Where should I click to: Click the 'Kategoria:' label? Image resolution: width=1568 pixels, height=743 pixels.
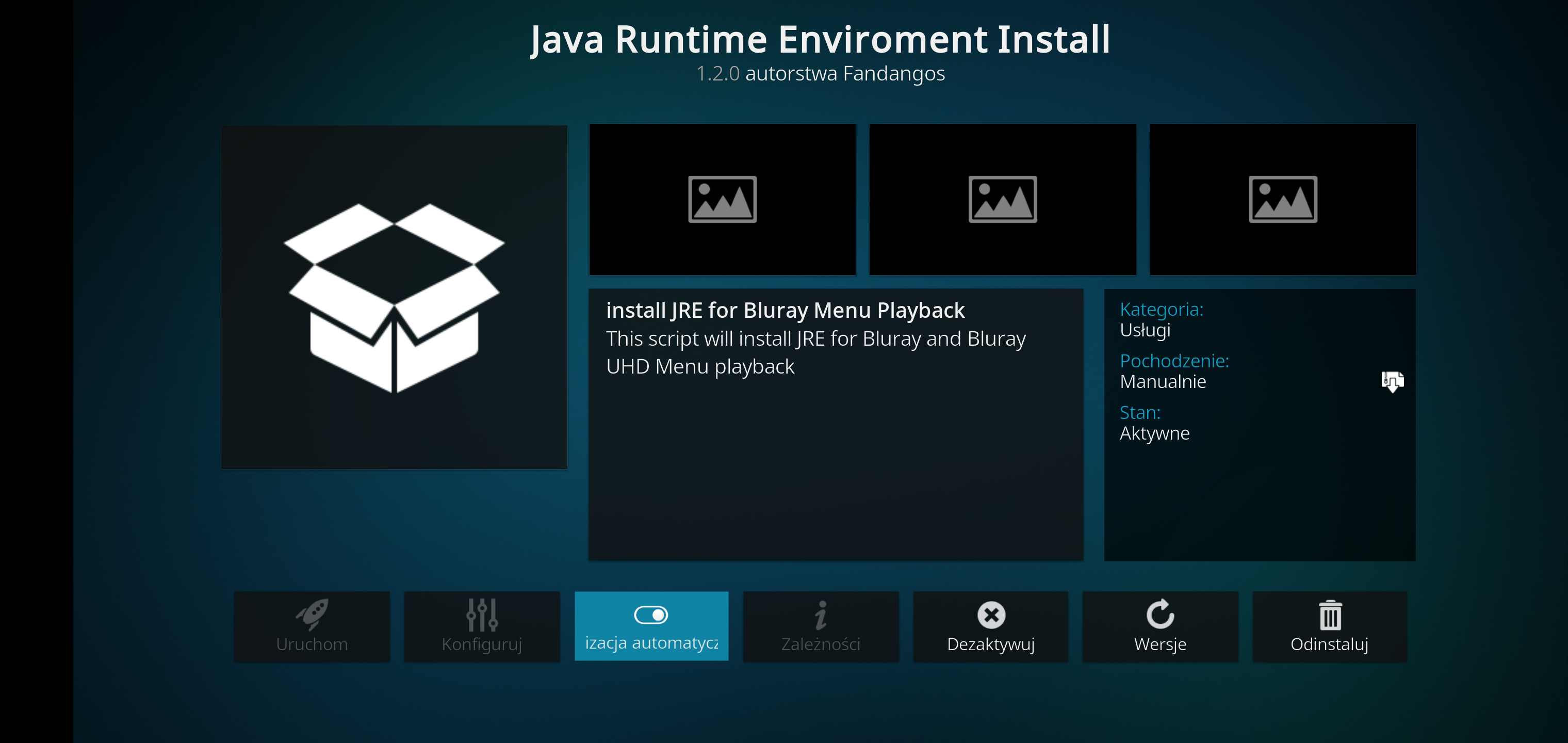tap(1162, 310)
